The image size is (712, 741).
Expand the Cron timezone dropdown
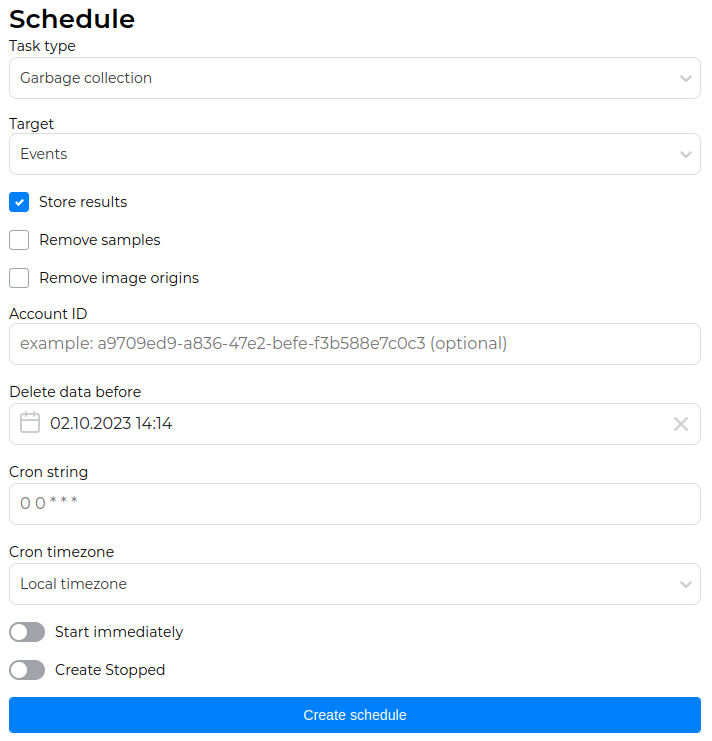(685, 584)
